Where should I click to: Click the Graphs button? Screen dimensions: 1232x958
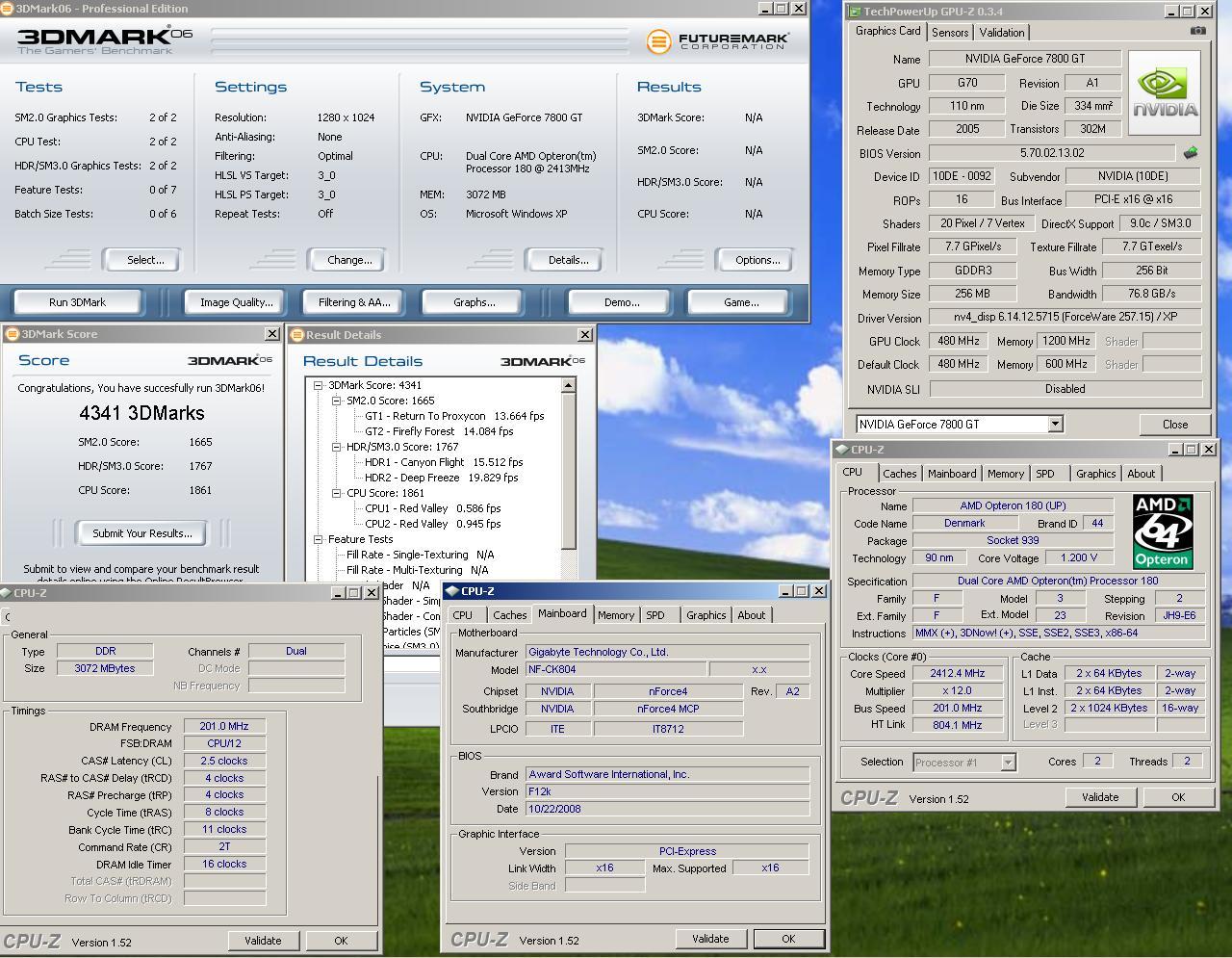coord(475,302)
